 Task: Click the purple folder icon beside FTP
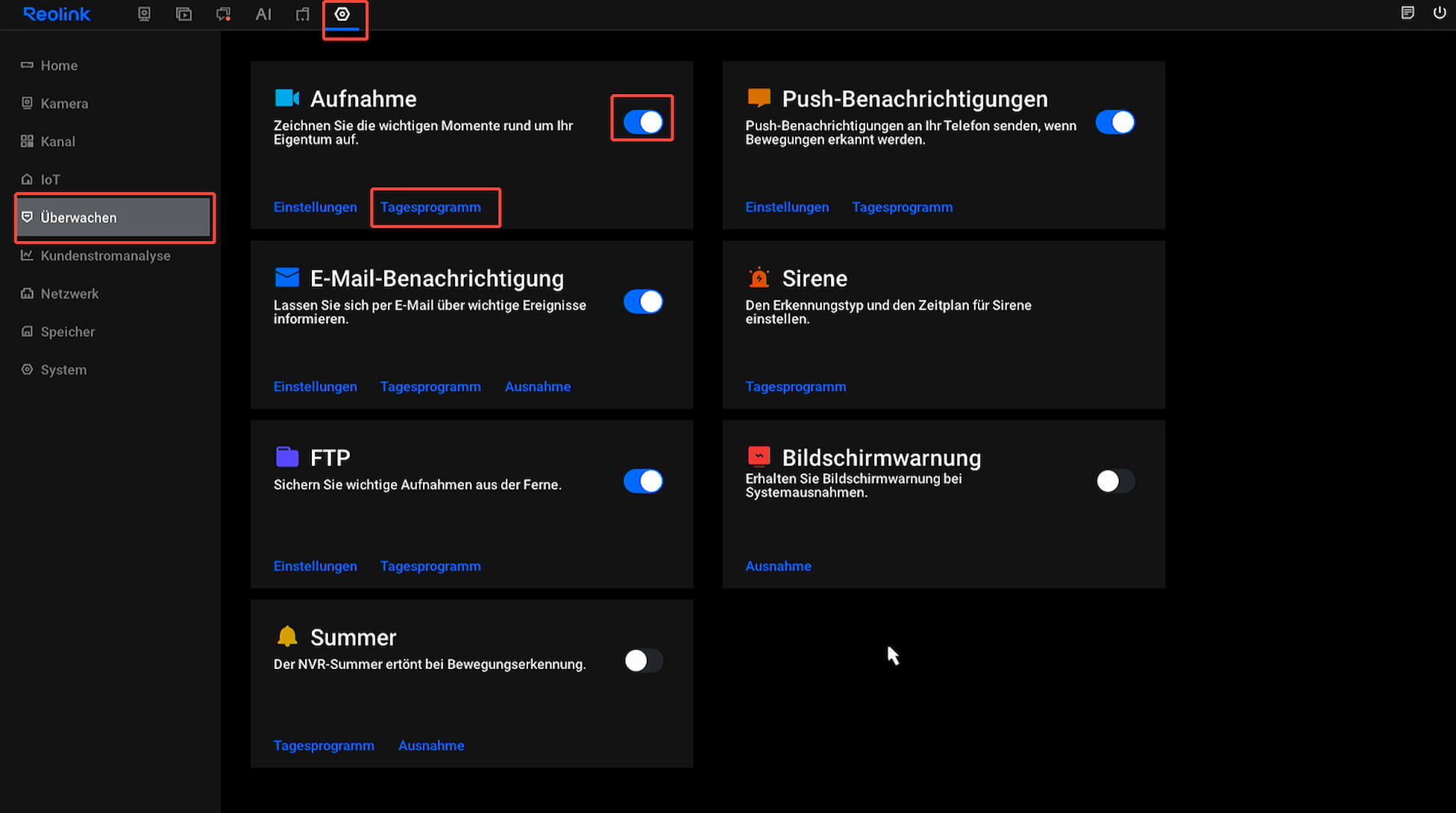coord(286,456)
